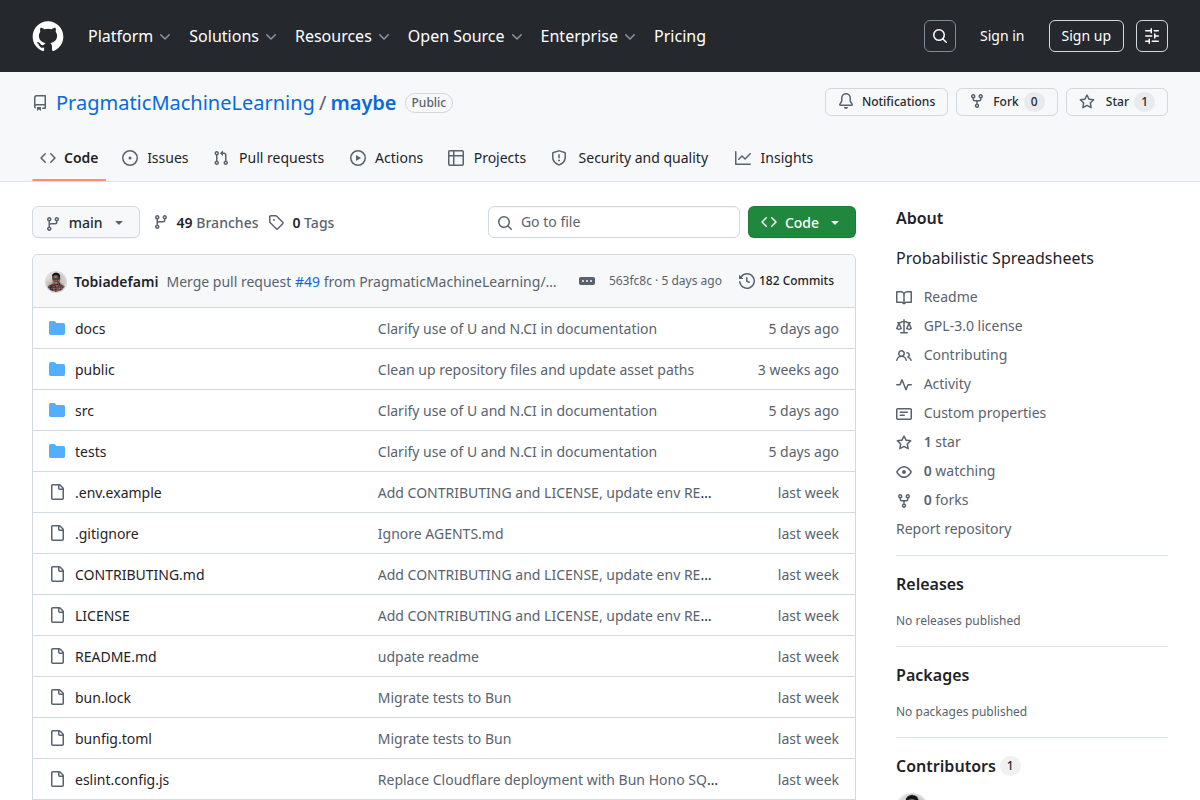This screenshot has width=1200, height=800.
Task: Open the src folder
Action: (x=84, y=411)
